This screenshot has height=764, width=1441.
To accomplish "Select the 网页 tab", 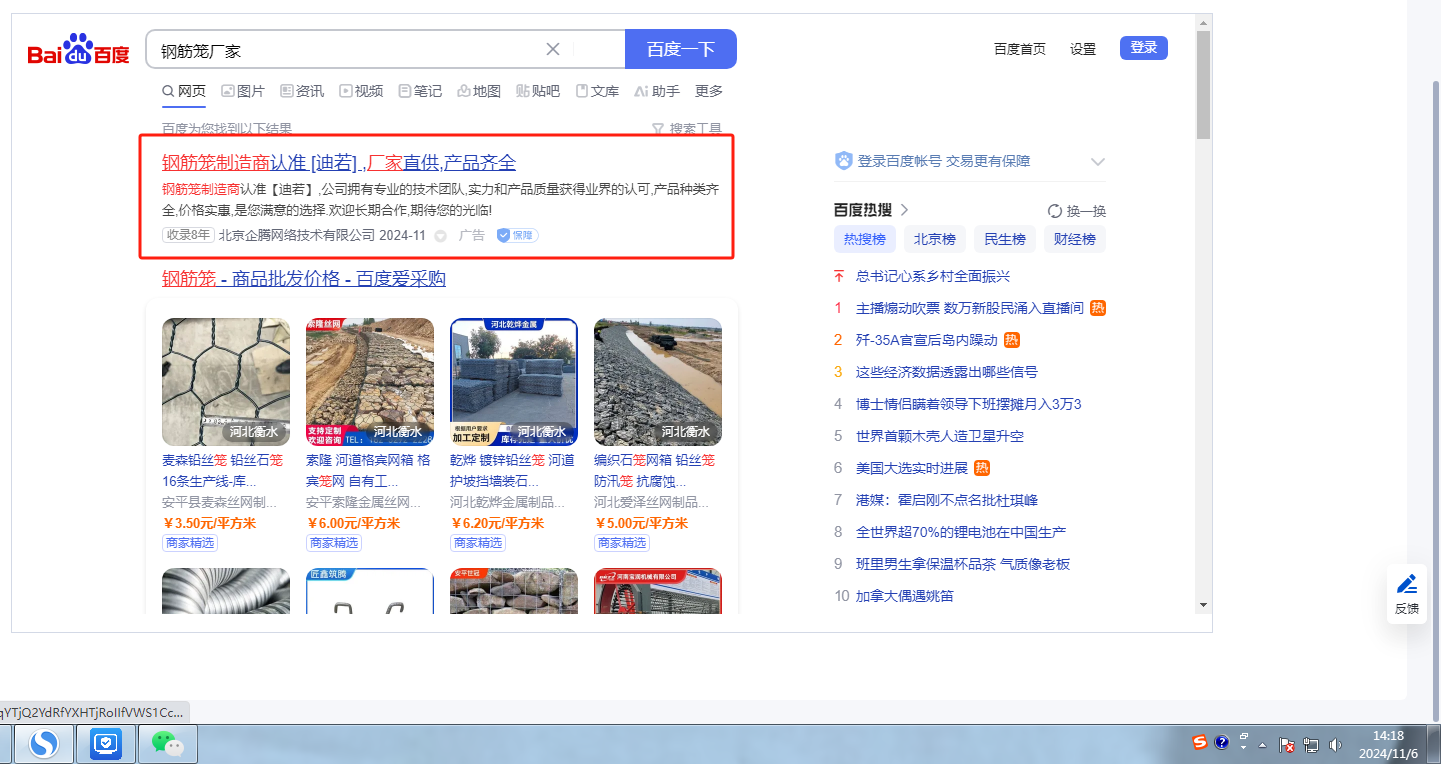I will click(x=184, y=91).
